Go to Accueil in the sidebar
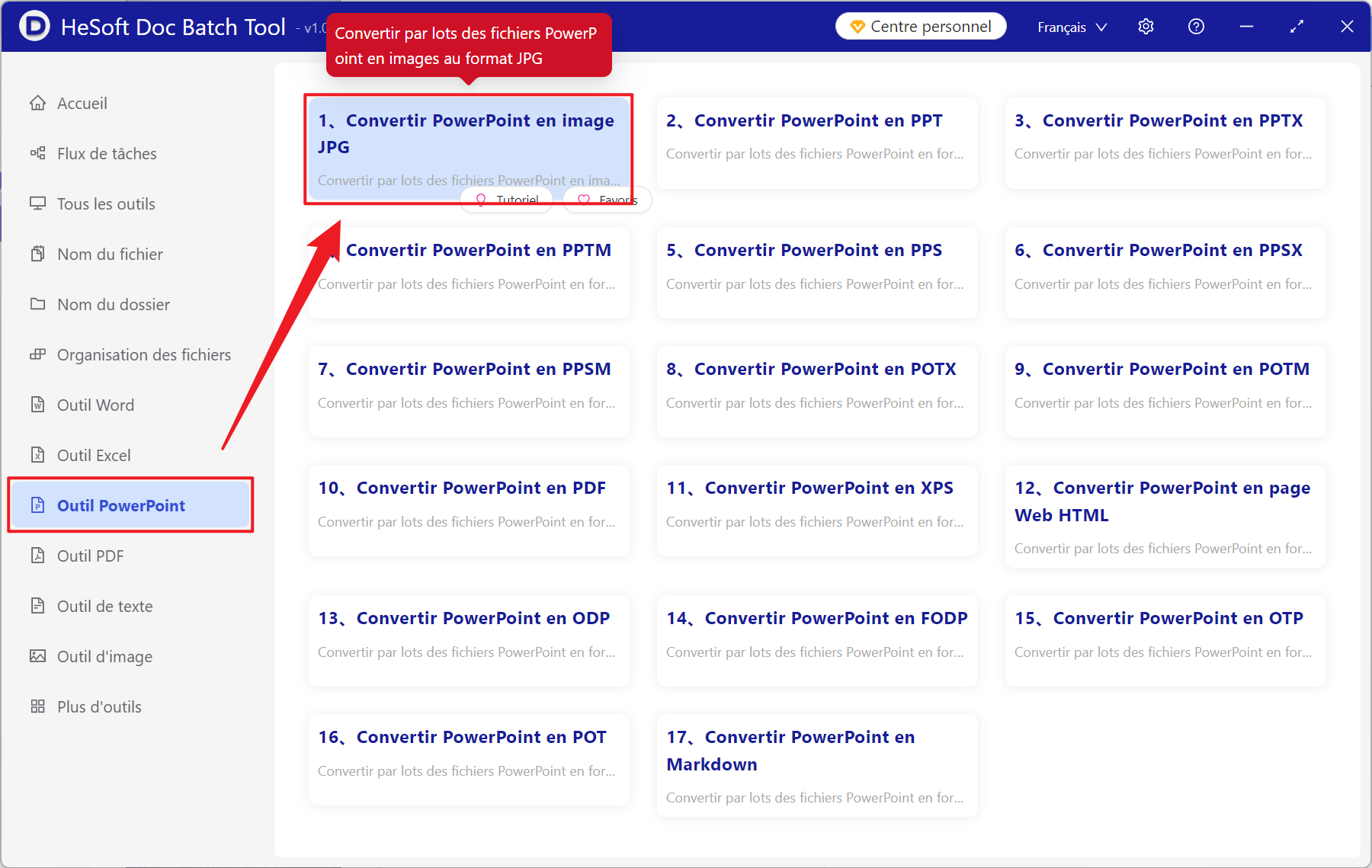The height and width of the screenshot is (868, 1372). [130, 103]
